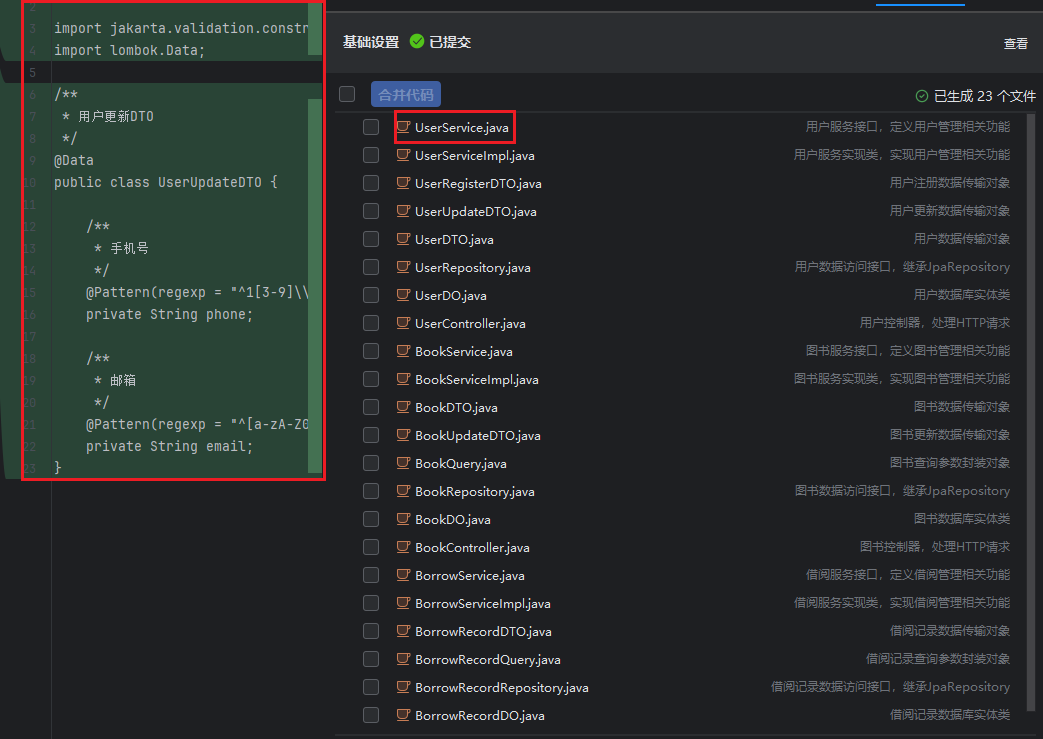The height and width of the screenshot is (739, 1043).
Task: Check the box for UserServiceImpl.java
Action: (371, 155)
